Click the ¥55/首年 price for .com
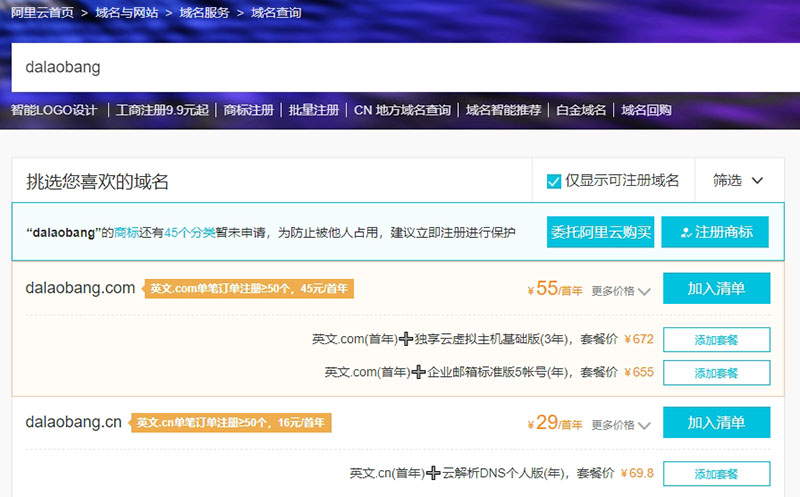Screen dimensions: 800x497 click(x=555, y=289)
